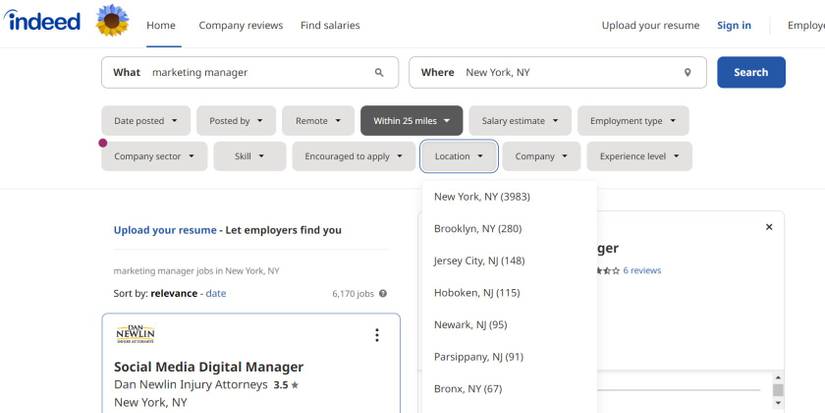
Task: Select Jersey City, NJ (148) location option
Action: tap(509, 261)
